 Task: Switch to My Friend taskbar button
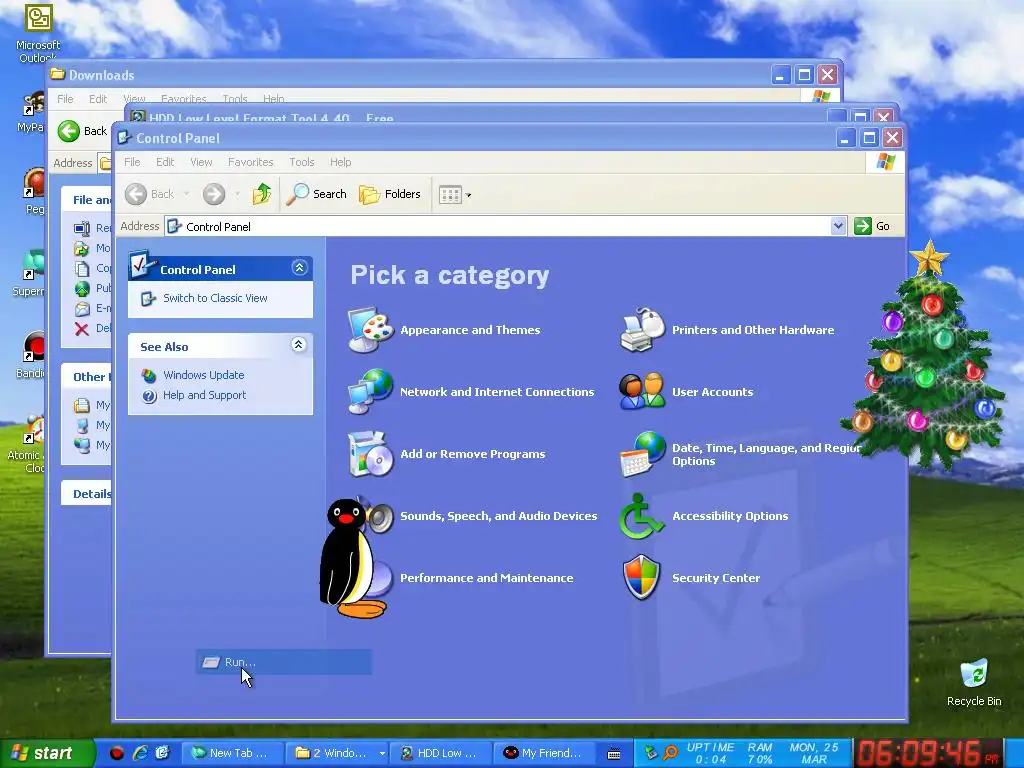[545, 753]
